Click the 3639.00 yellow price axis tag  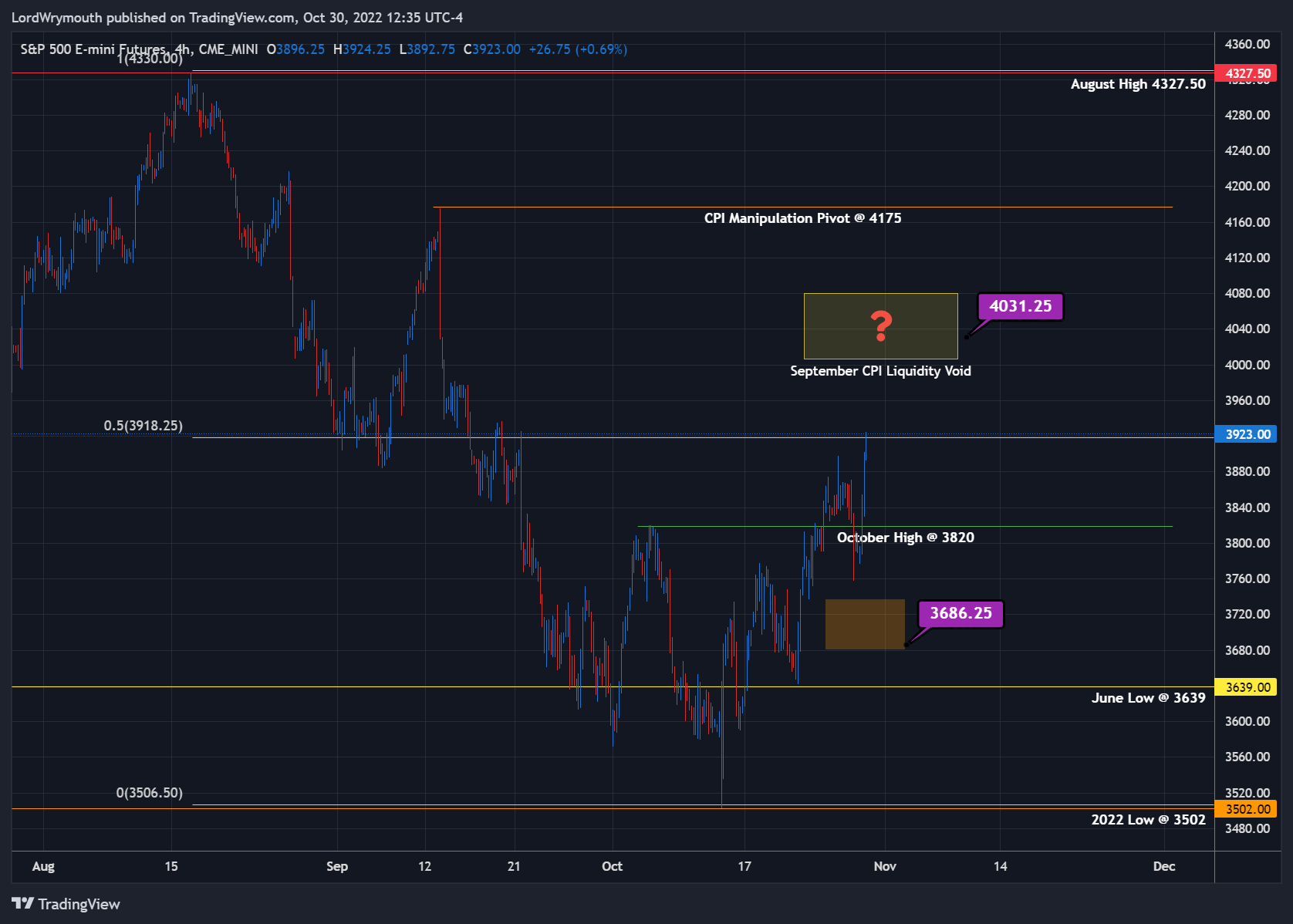(1246, 687)
